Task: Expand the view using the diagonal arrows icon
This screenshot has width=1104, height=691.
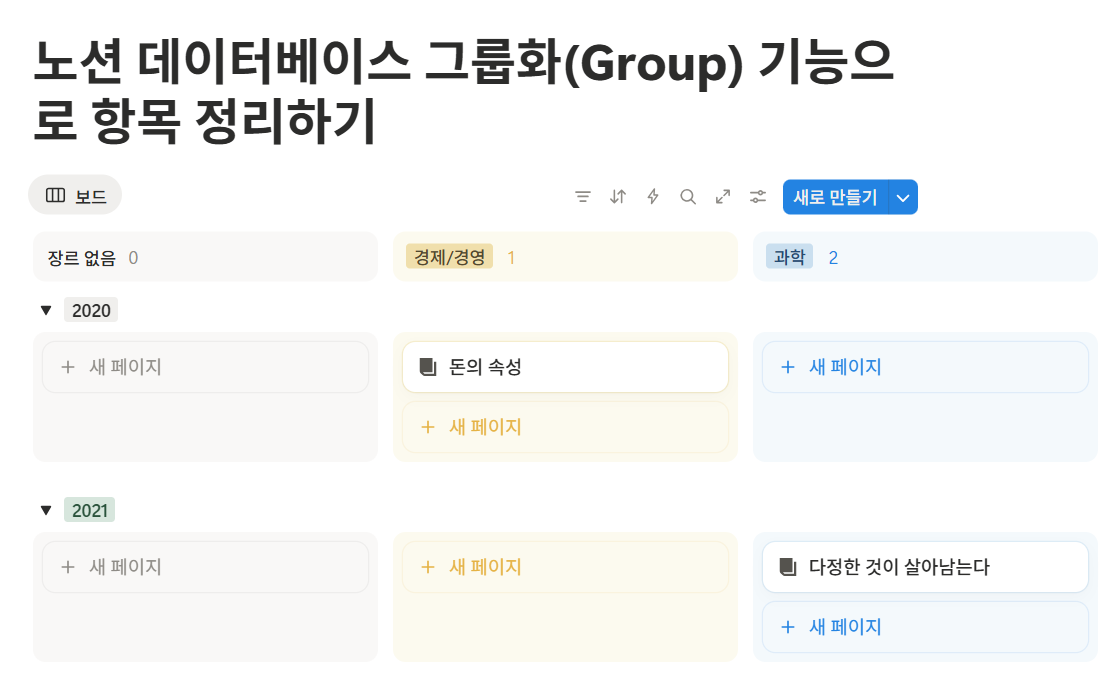Action: [x=723, y=197]
